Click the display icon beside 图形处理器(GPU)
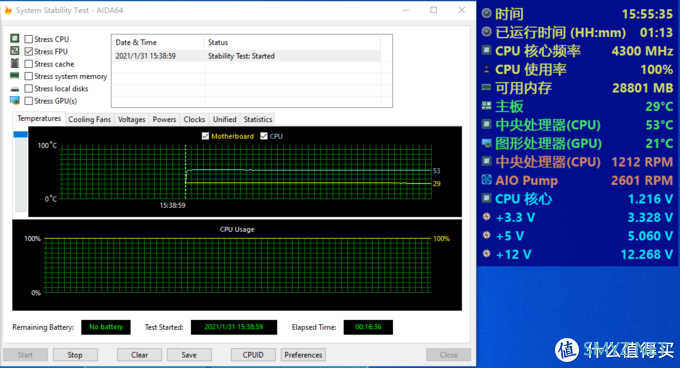 point(487,143)
